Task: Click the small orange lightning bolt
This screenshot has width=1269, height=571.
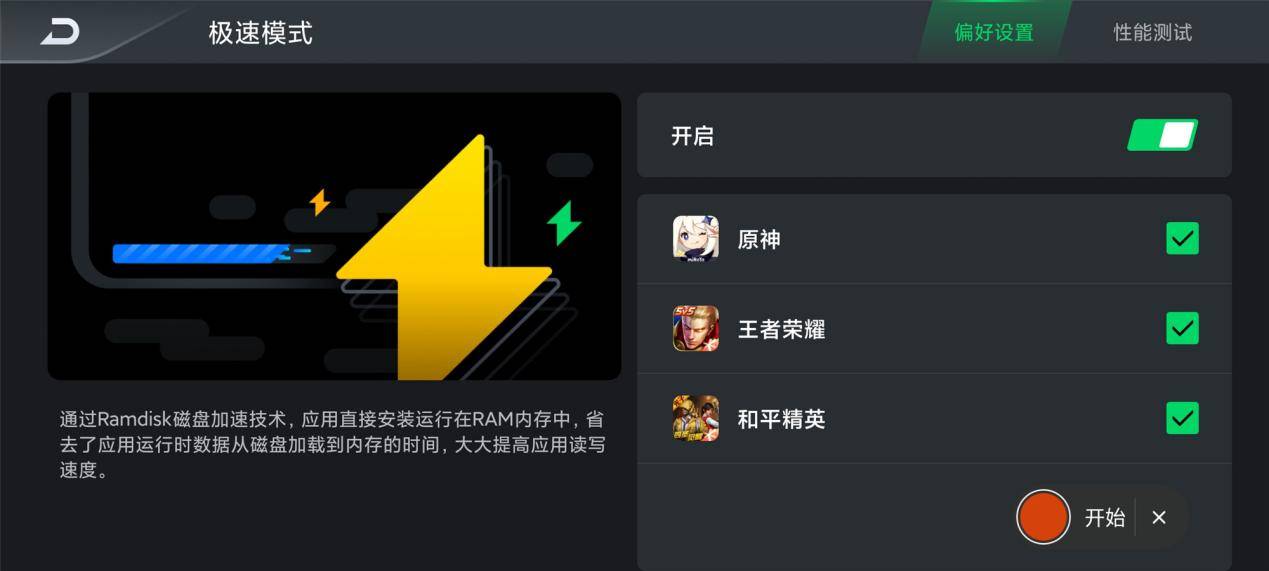Action: (x=319, y=201)
